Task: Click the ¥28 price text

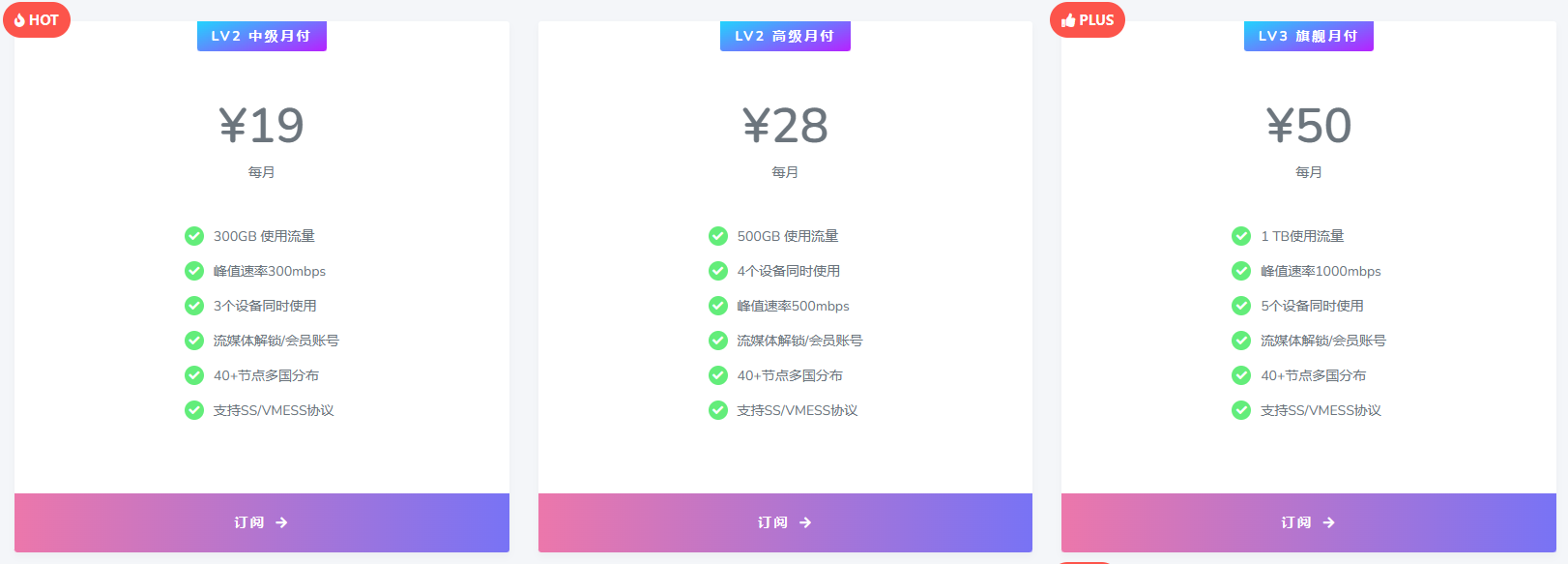Action: (785, 126)
